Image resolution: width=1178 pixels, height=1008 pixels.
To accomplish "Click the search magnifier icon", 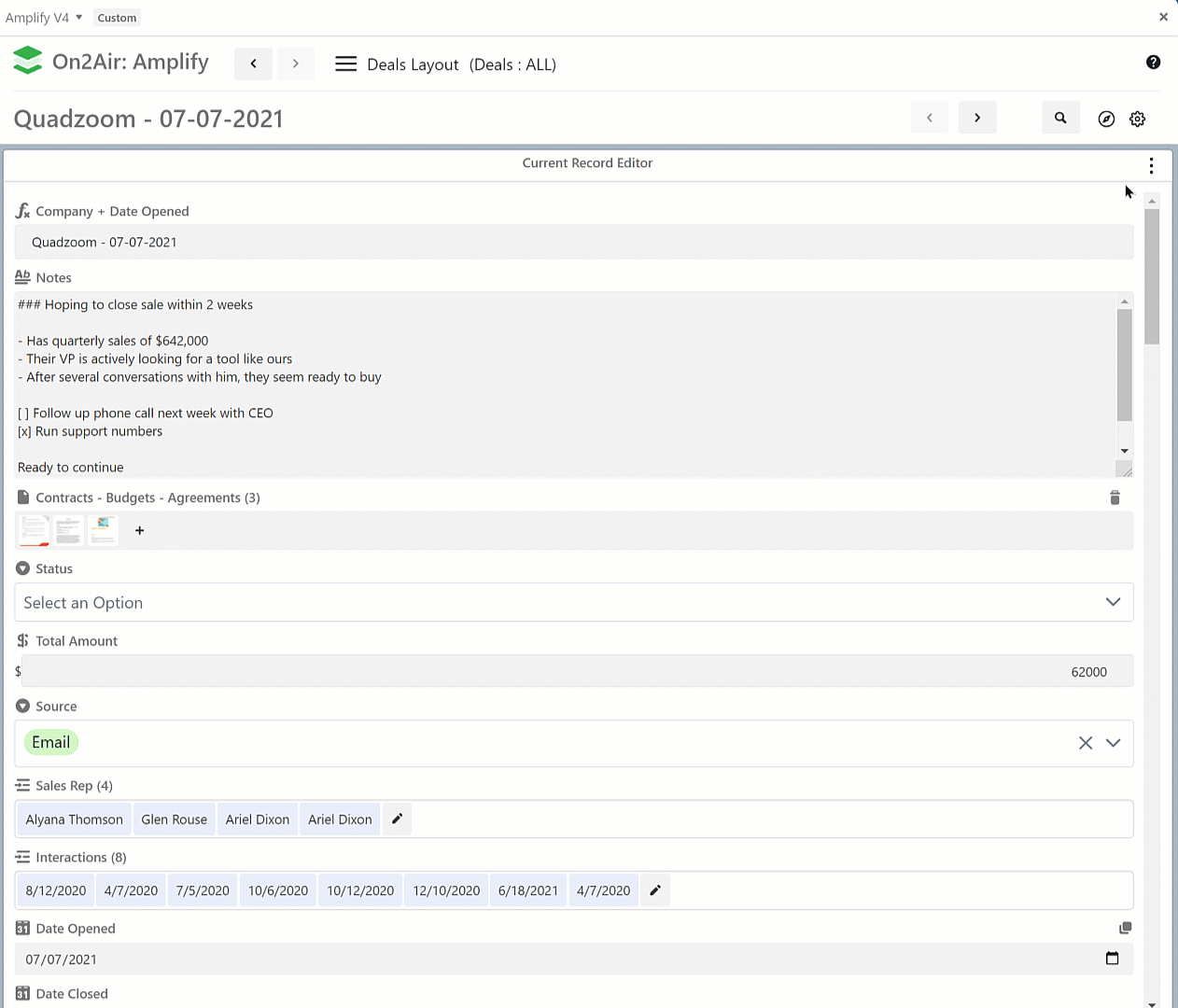I will pos(1060,119).
